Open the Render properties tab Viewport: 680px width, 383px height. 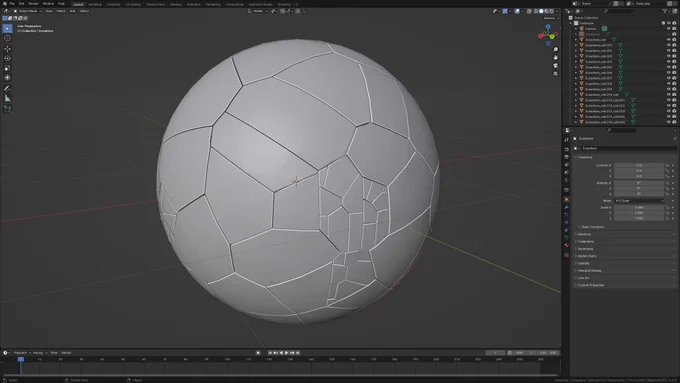tap(566, 149)
